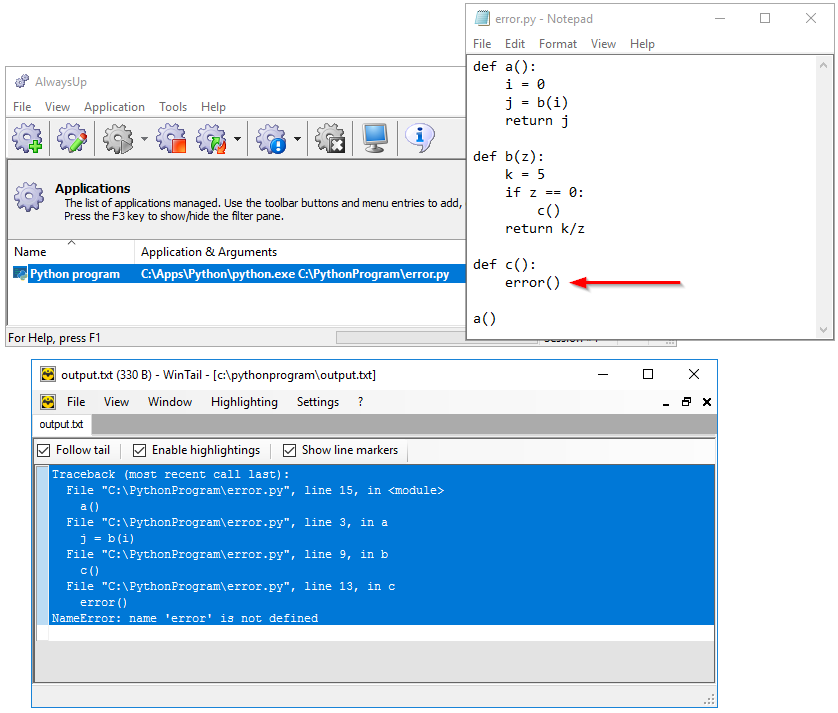The width and height of the screenshot is (838, 713).
Task: Open Notepad Help menu
Action: tap(642, 44)
